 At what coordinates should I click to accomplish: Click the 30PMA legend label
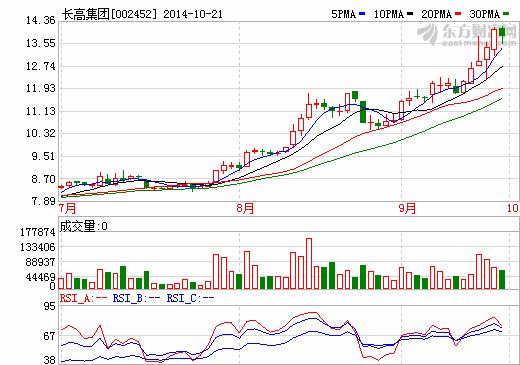coord(484,14)
